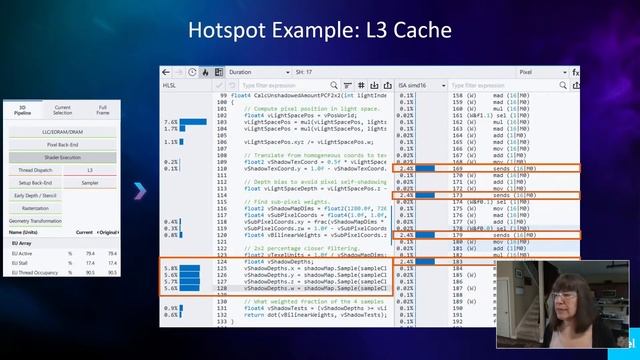Click the ISA pane search magnifier
Image resolution: width=640 pixels, height=360 pixels.
coord(563,85)
